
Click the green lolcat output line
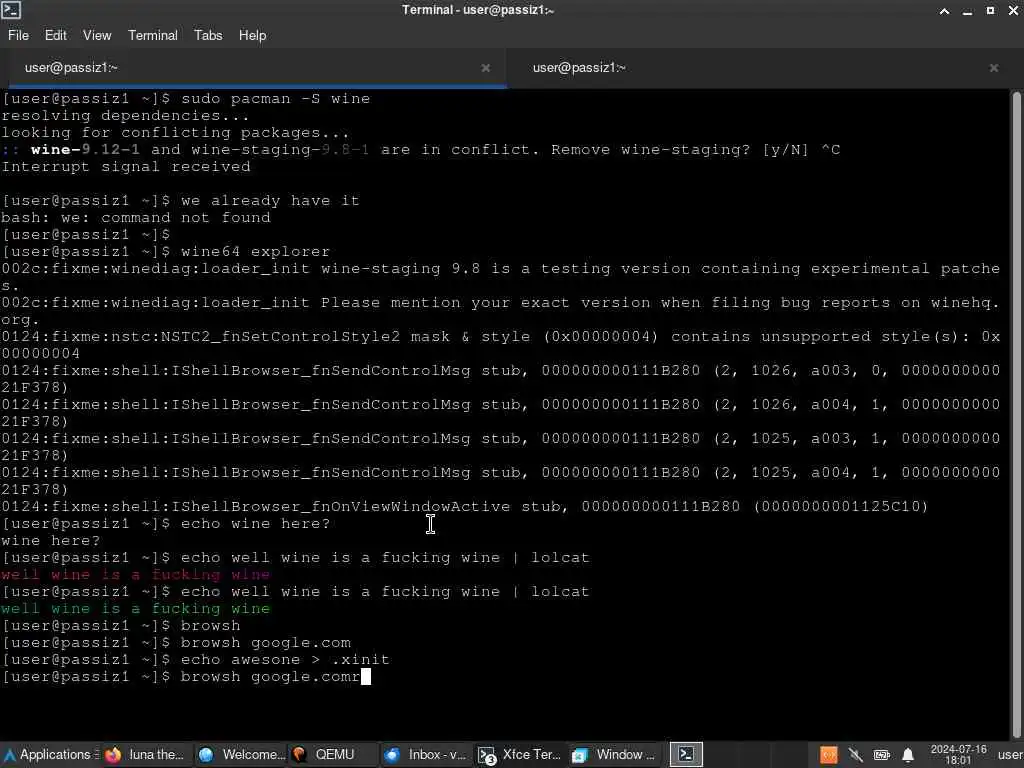136,609
